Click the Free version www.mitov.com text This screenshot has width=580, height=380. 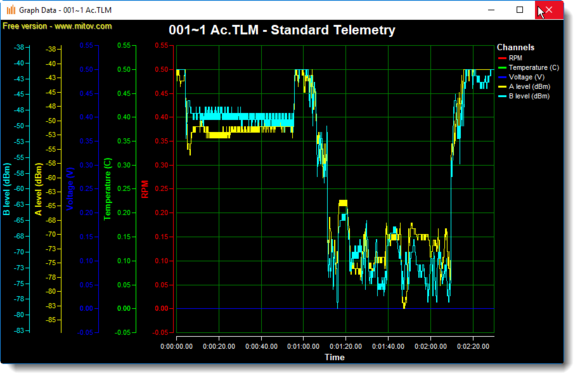pos(57,26)
